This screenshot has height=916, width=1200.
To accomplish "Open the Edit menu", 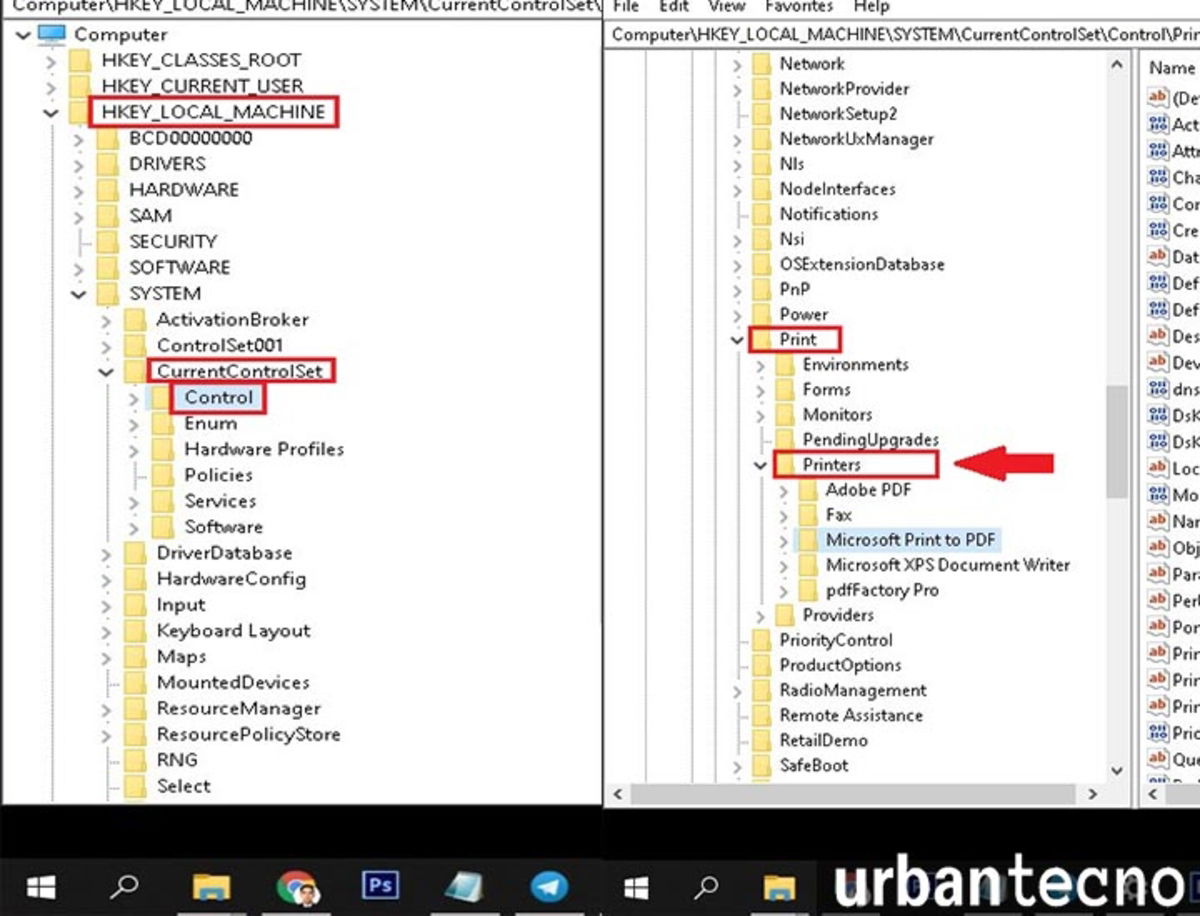I will click(672, 7).
